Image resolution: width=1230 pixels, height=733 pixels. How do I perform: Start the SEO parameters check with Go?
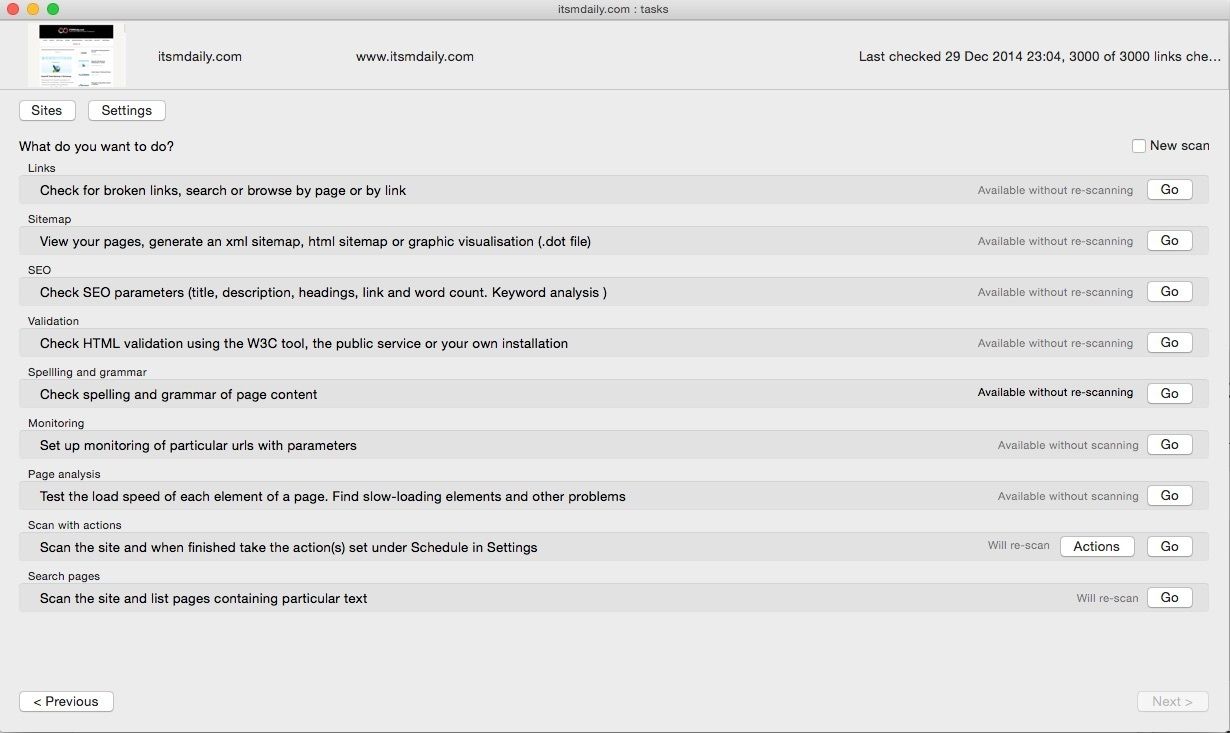pyautogui.click(x=1169, y=292)
